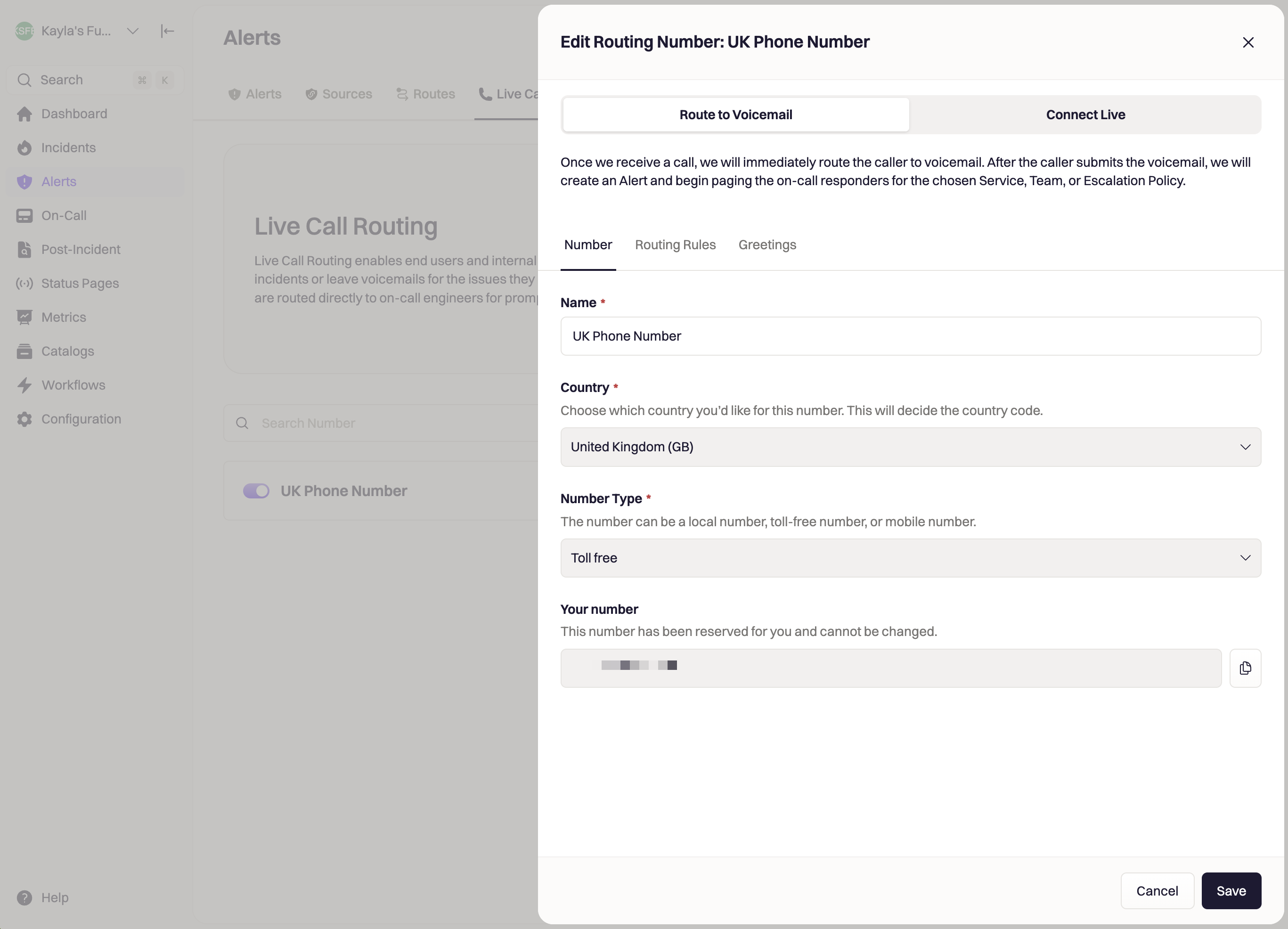The height and width of the screenshot is (929, 1288).
Task: Open Status Pages broadcast icon
Action: point(24,283)
